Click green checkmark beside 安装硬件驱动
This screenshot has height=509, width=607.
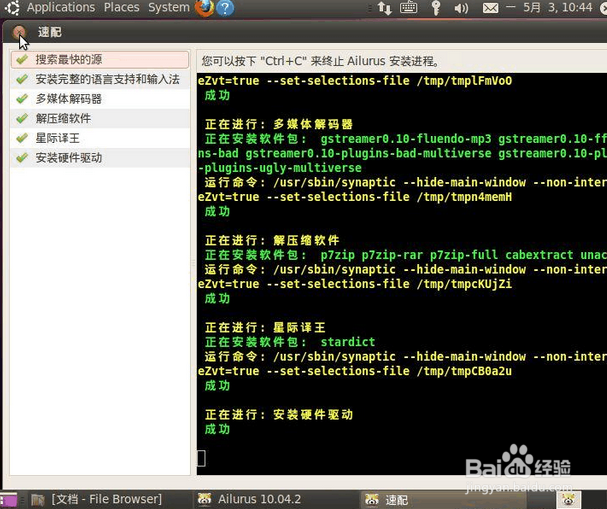(x=22, y=158)
